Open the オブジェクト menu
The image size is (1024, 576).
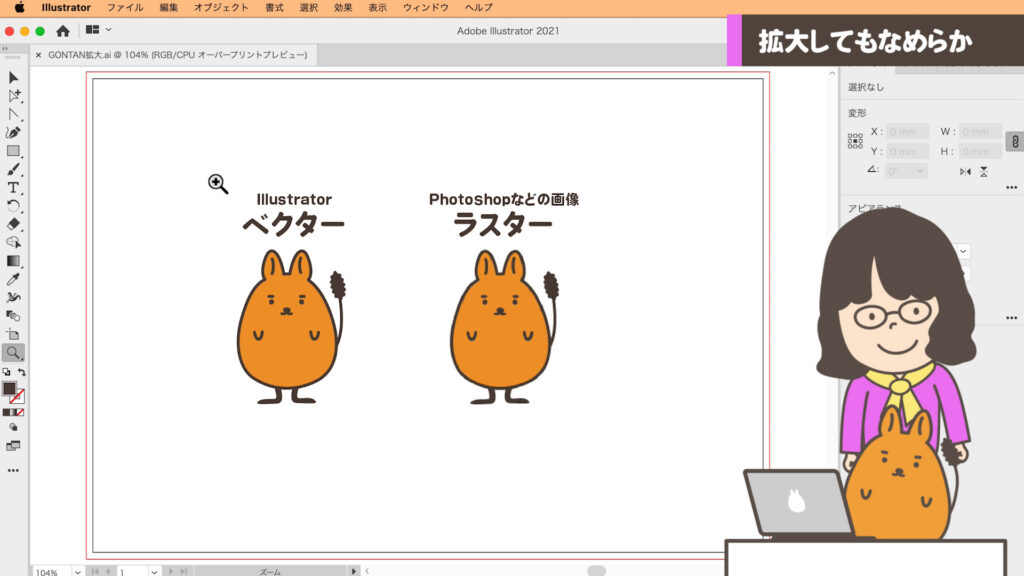[221, 7]
